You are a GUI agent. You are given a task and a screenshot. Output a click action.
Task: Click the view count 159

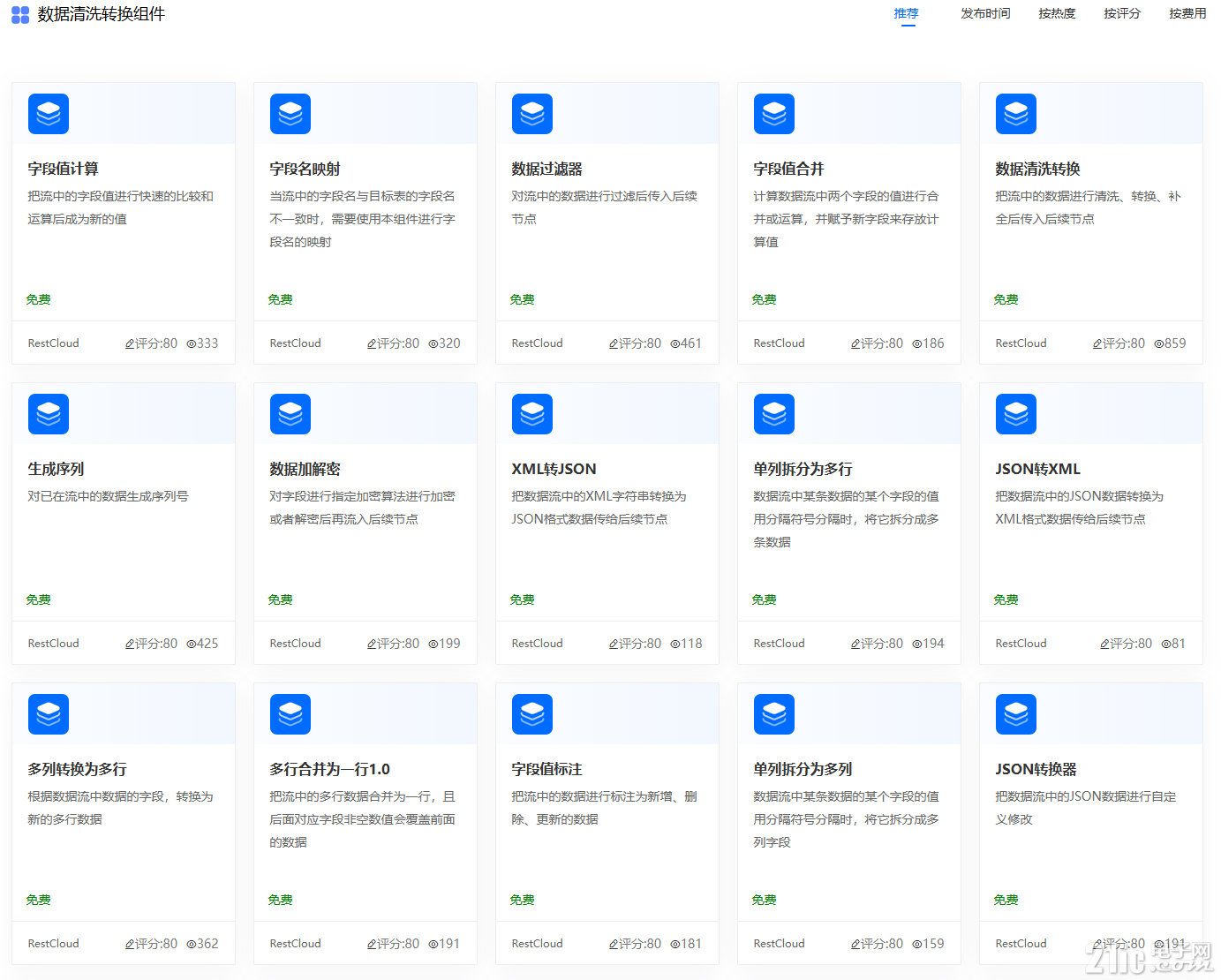[x=933, y=944]
